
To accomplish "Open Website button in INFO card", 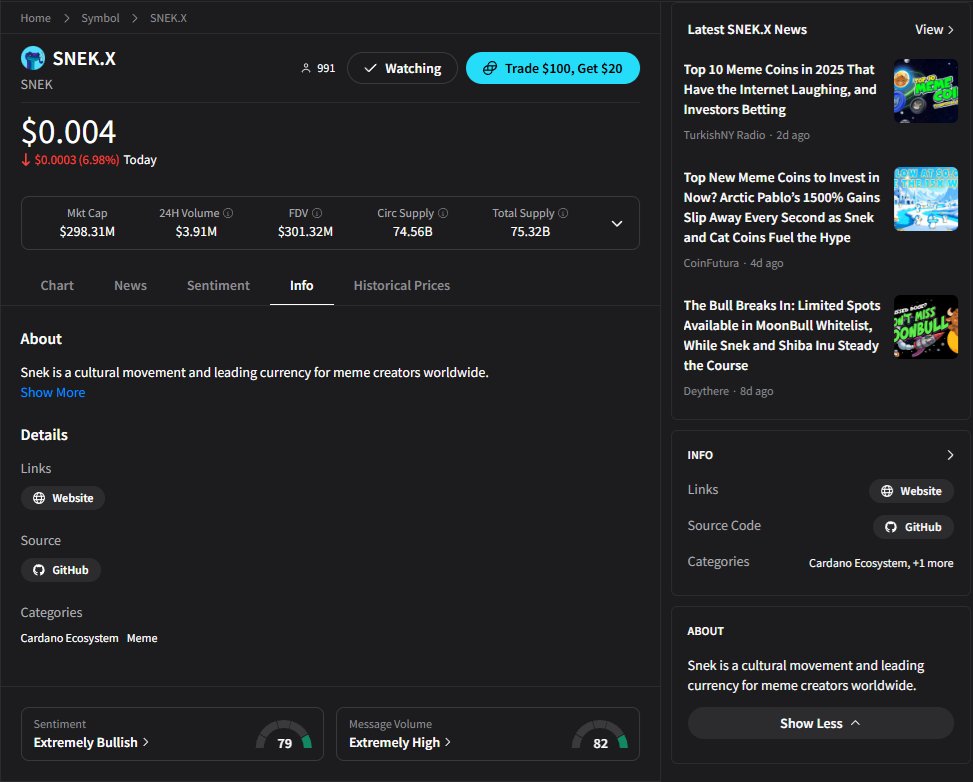I will pos(911,491).
